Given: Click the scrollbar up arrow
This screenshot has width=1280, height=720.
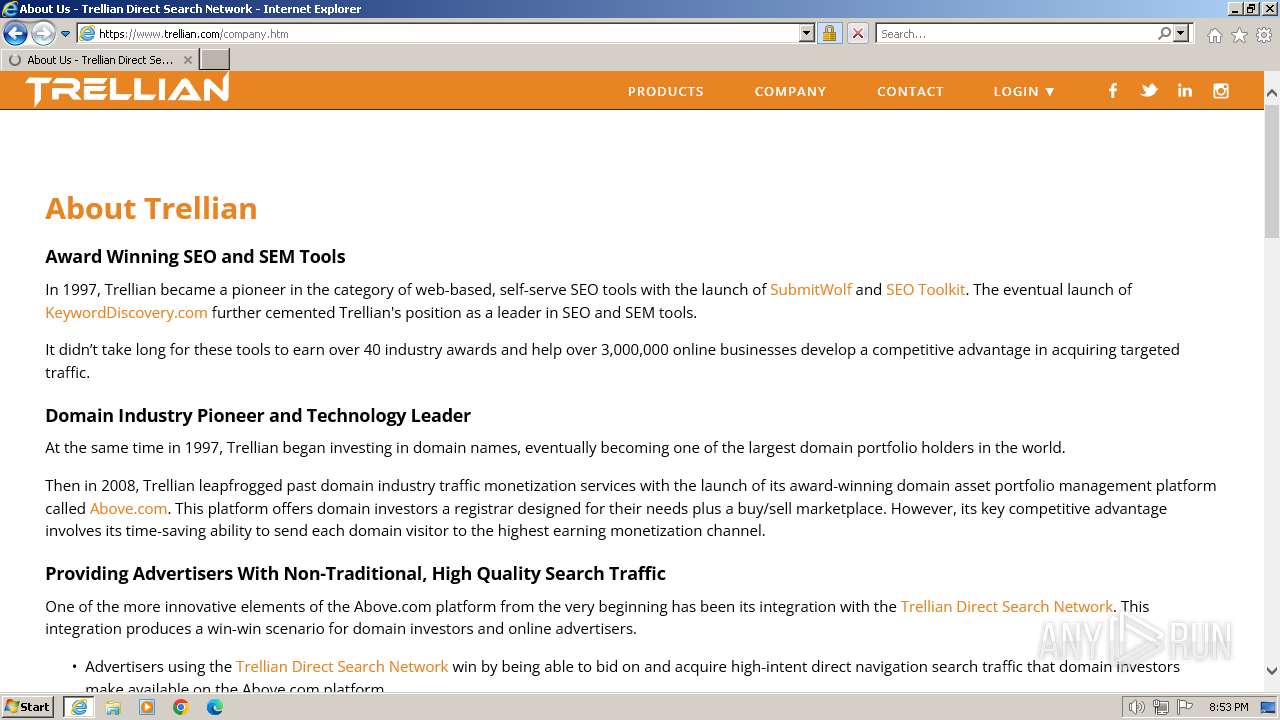Looking at the screenshot, I should [x=1272, y=93].
